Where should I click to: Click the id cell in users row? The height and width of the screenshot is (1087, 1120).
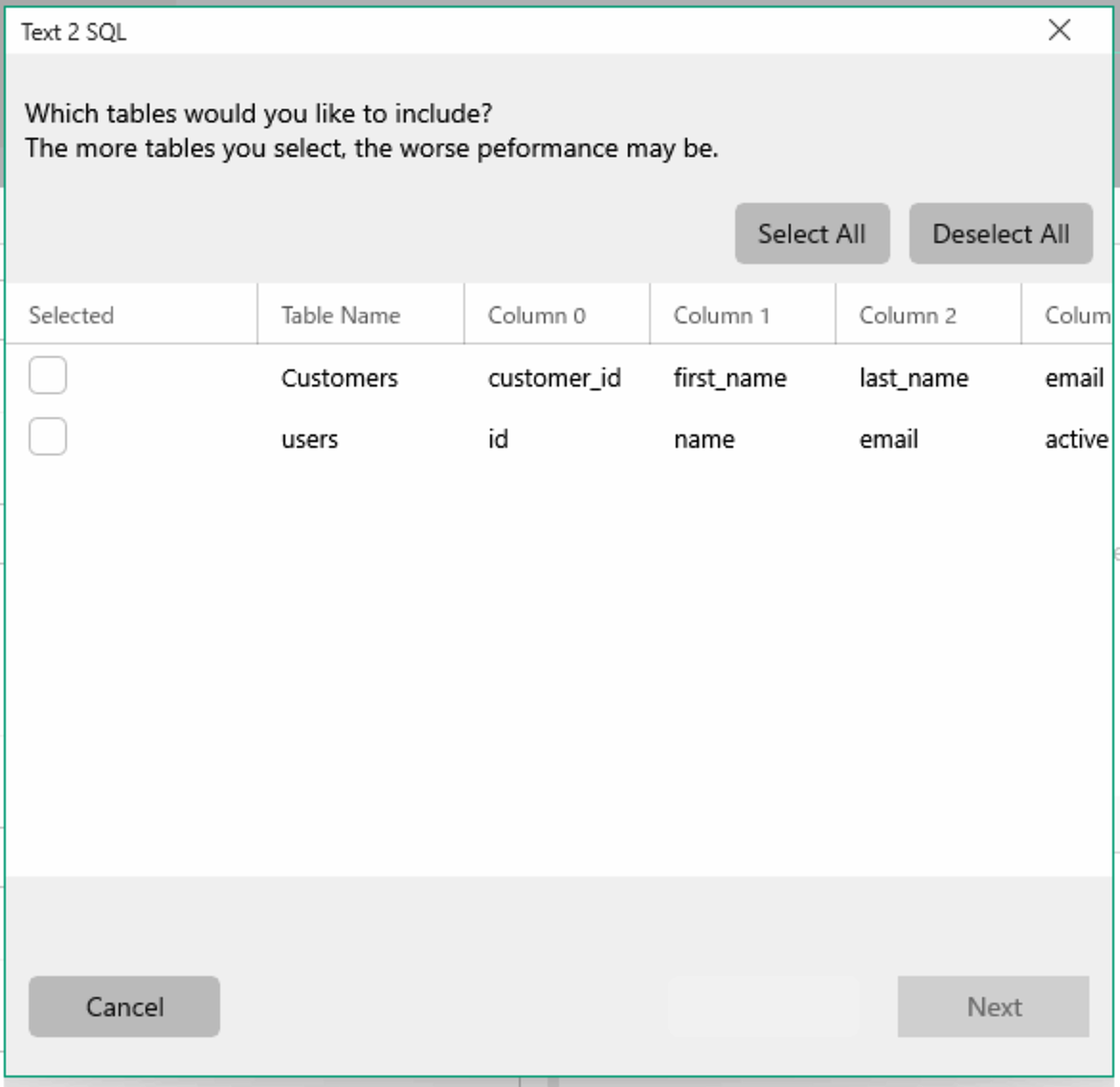[x=498, y=439]
